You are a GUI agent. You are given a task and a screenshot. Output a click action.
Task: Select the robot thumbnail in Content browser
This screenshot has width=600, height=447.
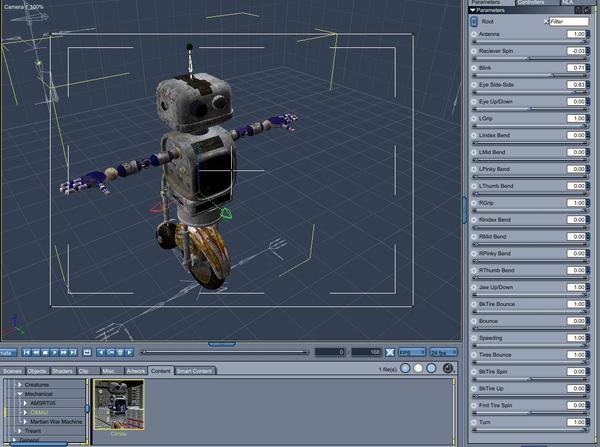pos(119,405)
